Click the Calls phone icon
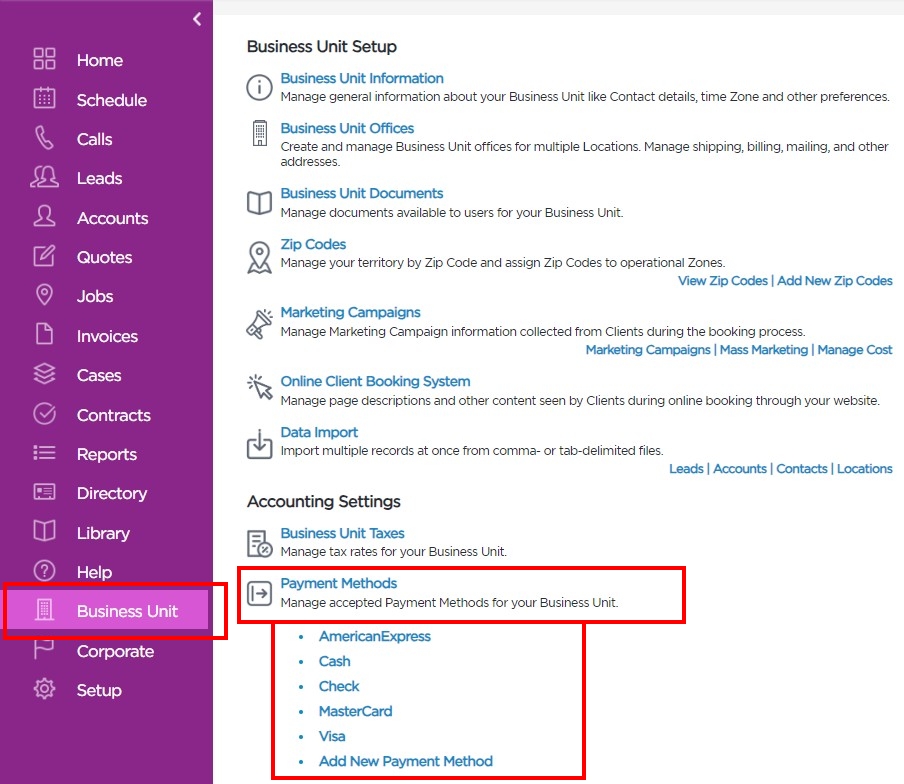The width and height of the screenshot is (904, 784). [x=44, y=138]
